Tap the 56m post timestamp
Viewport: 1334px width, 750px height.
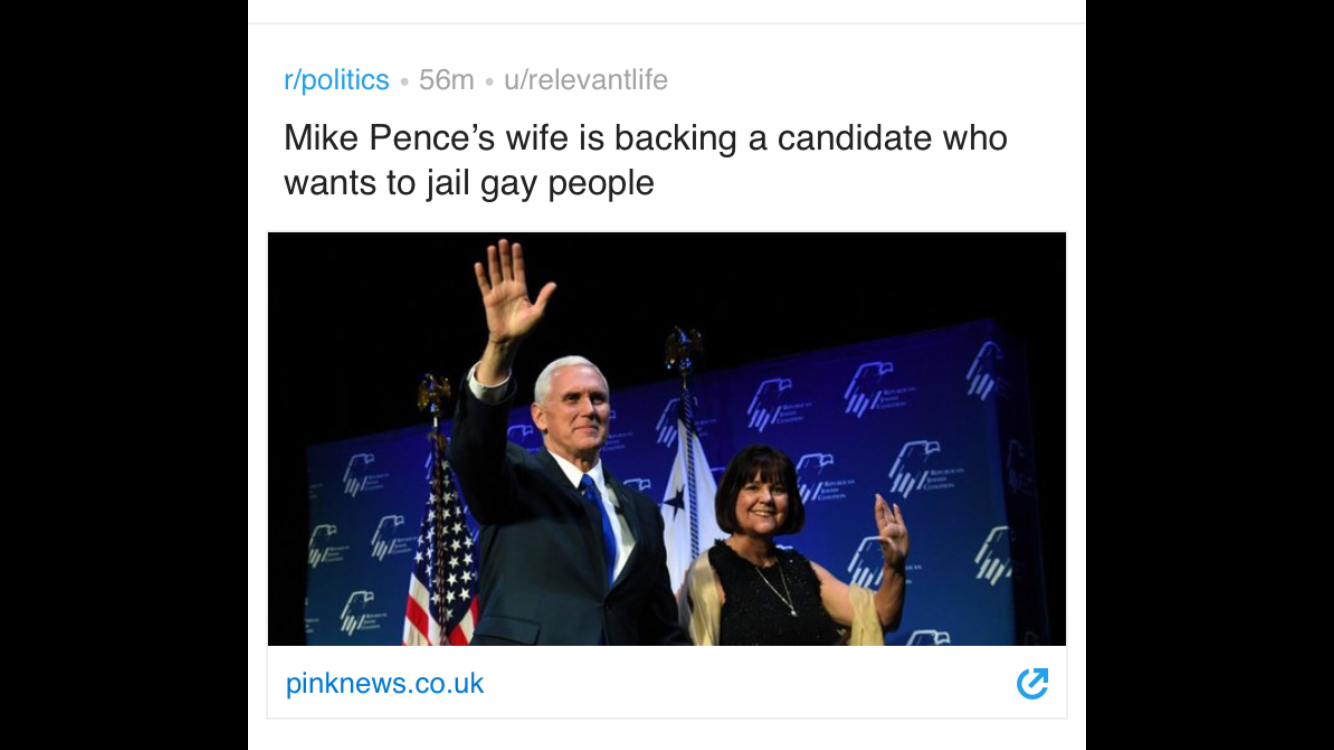point(446,80)
